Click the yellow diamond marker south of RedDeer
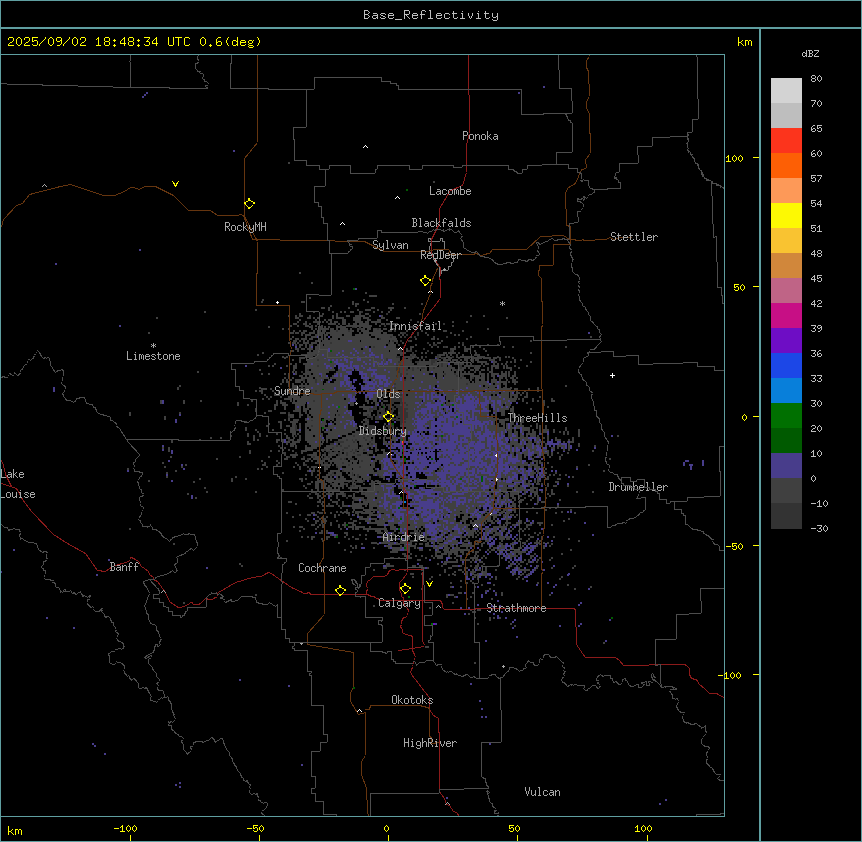This screenshot has width=862, height=842. click(426, 281)
